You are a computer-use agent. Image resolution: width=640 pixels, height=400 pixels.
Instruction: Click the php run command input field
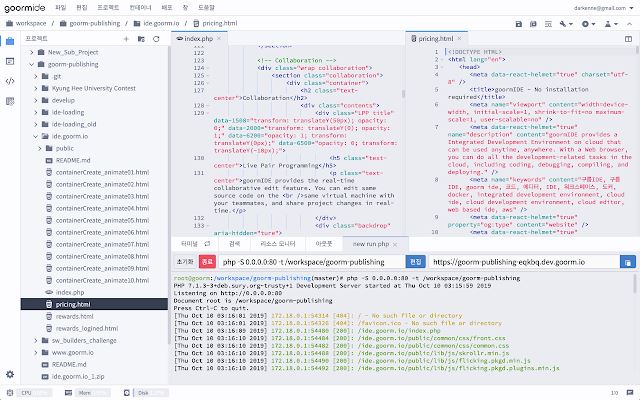click(x=312, y=262)
